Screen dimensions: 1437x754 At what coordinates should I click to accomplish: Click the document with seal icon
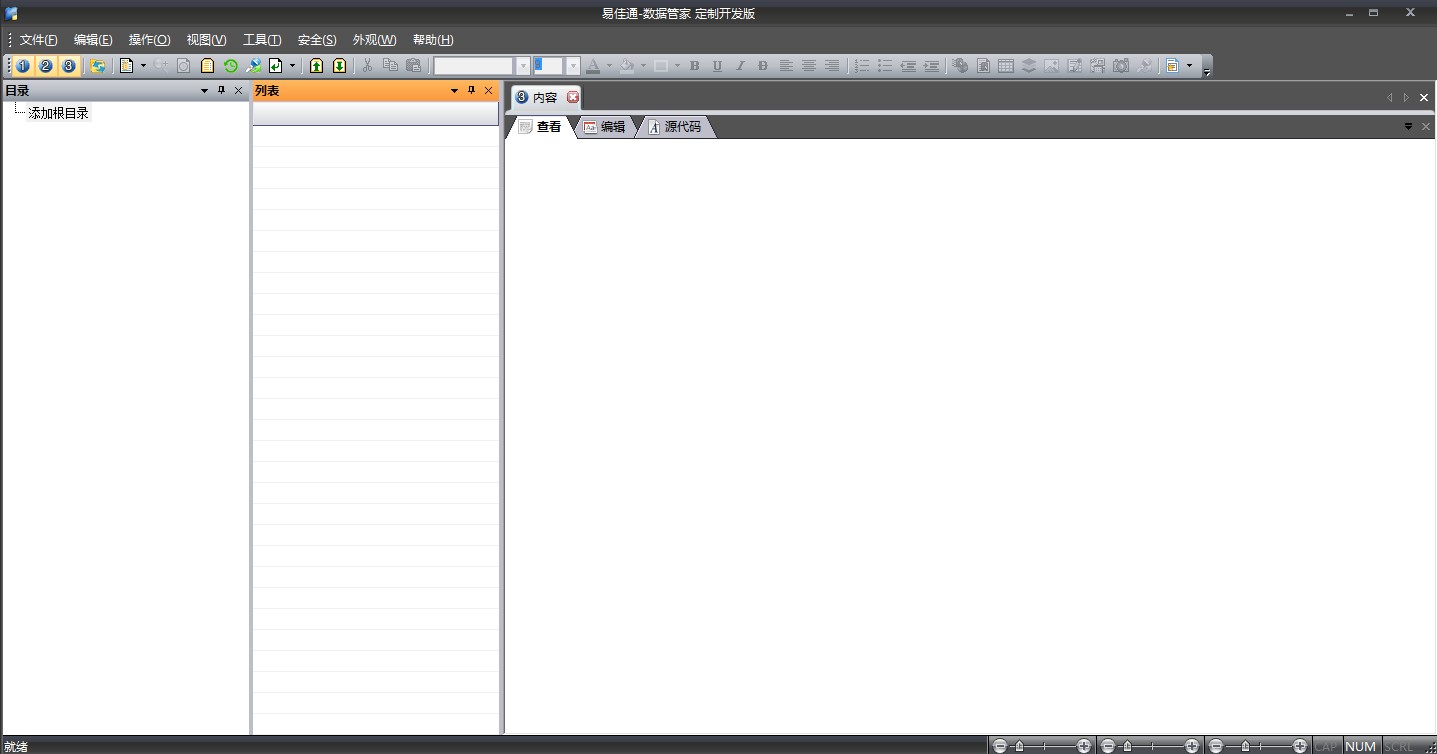[983, 66]
